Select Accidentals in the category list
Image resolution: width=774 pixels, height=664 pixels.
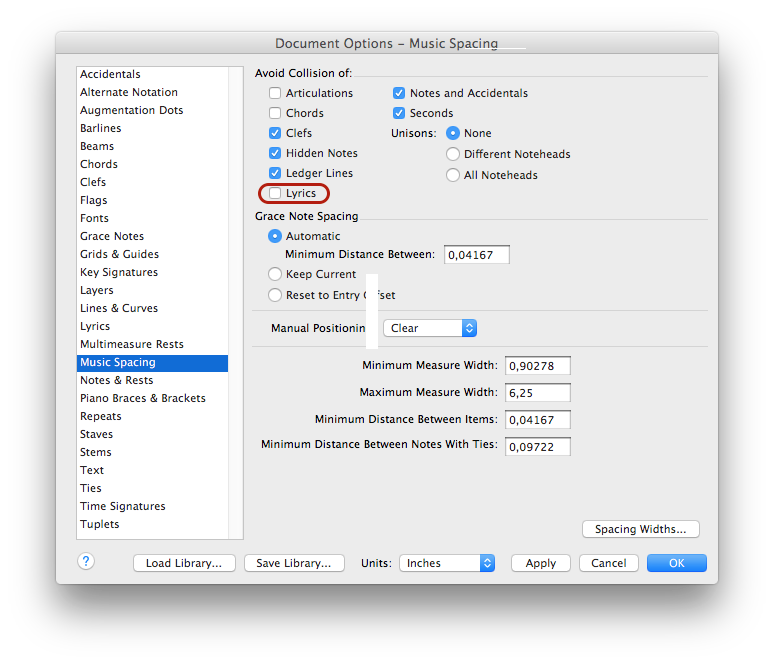110,74
